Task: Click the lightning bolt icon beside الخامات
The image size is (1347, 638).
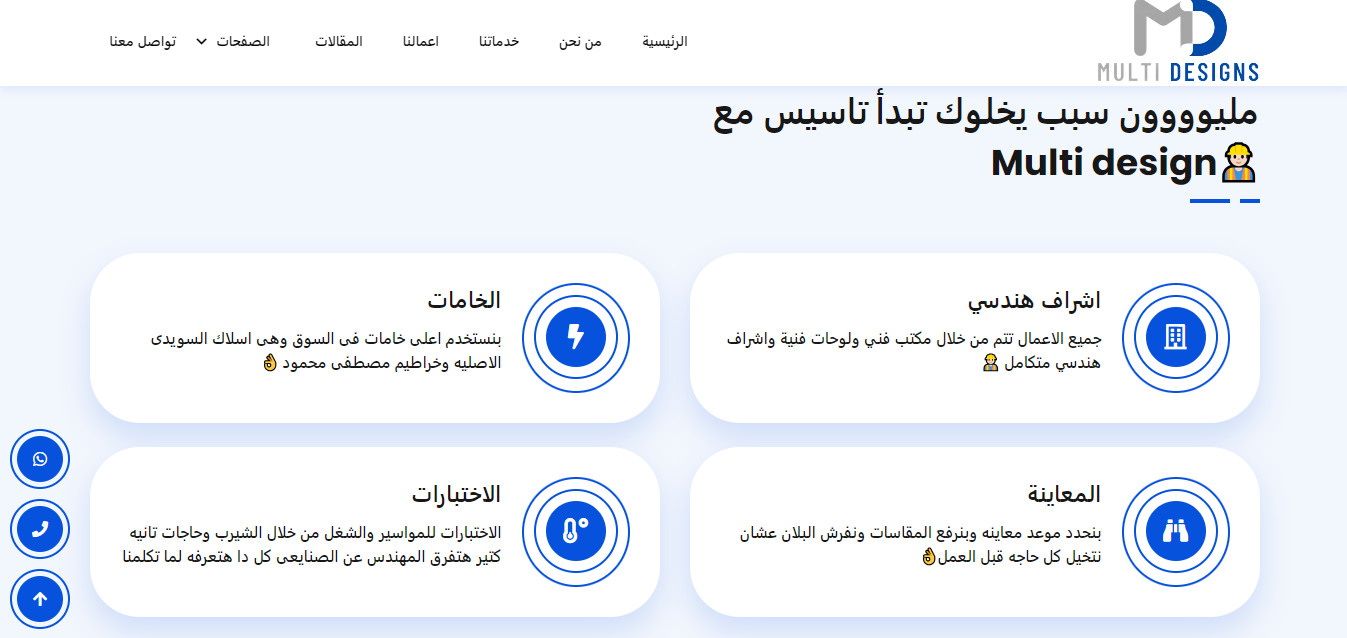Action: point(576,337)
